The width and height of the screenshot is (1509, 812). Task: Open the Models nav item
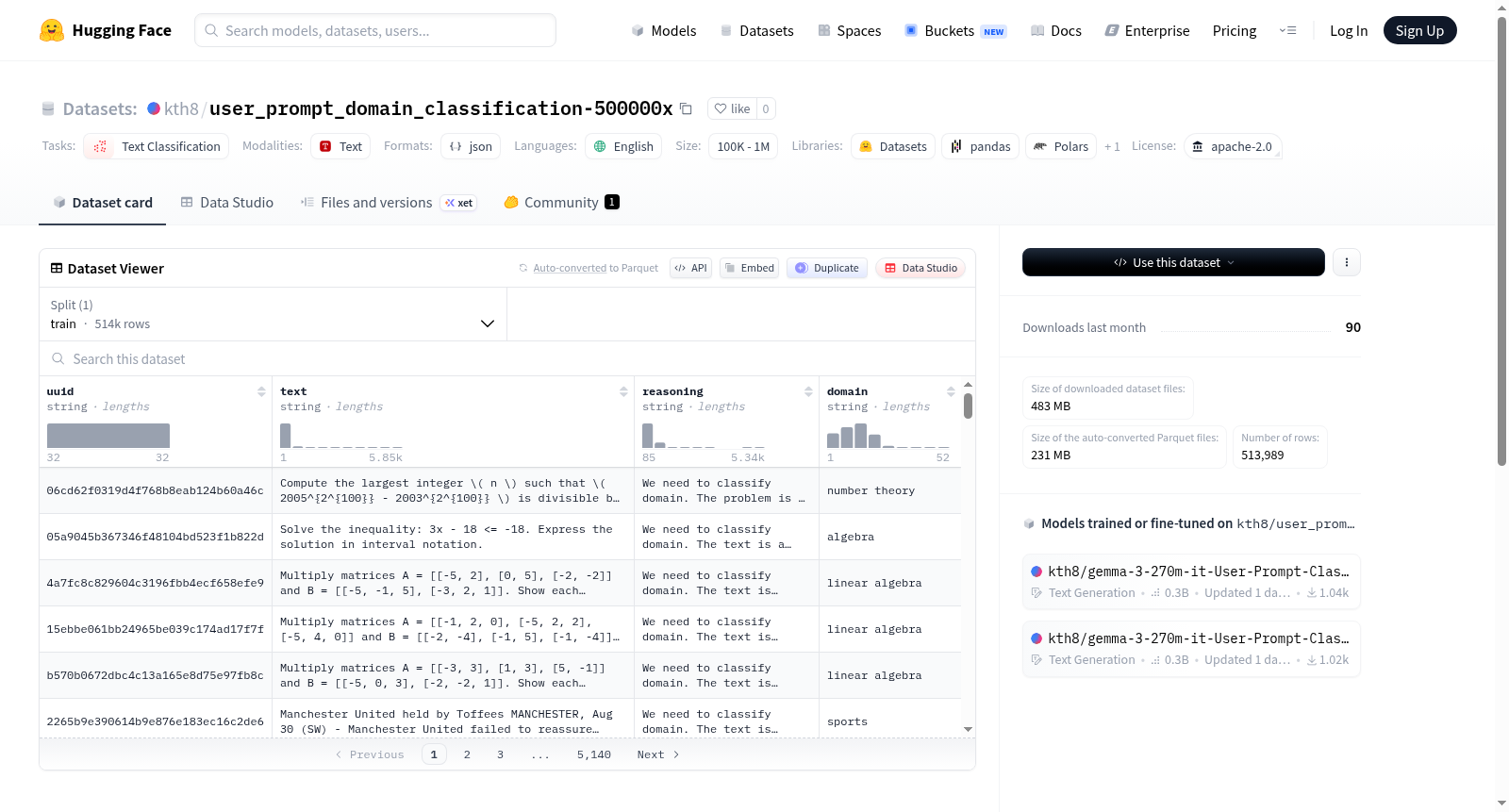point(664,31)
